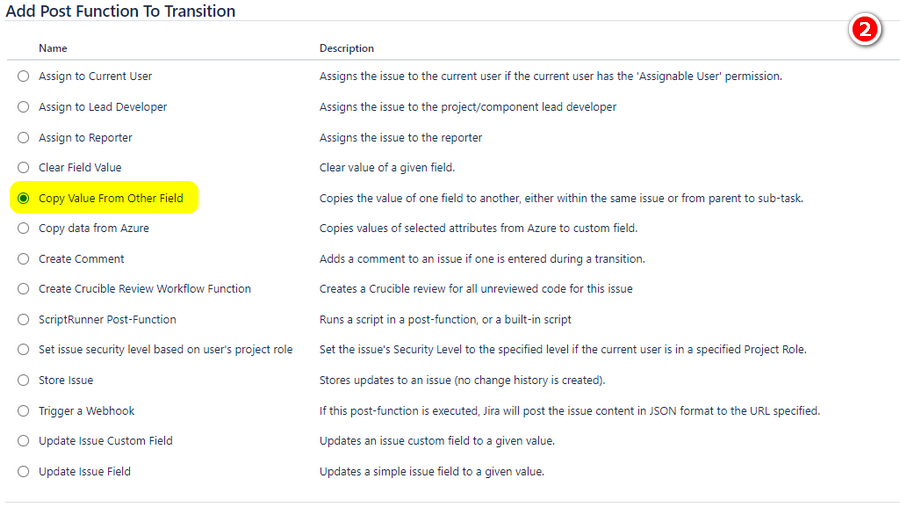Click the Name column header
The image size is (900, 508).
(53, 48)
